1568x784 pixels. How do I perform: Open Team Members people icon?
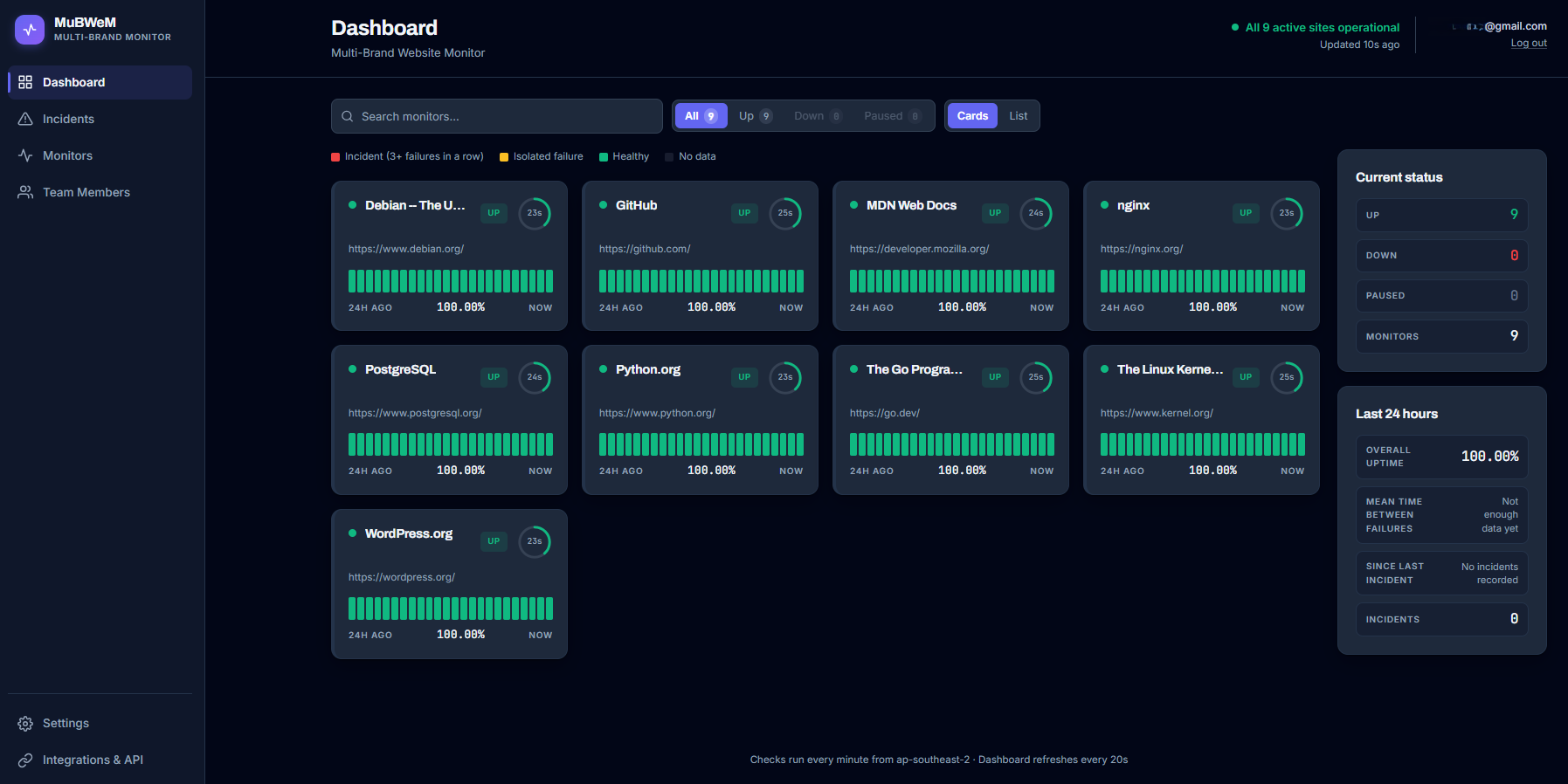[x=25, y=192]
